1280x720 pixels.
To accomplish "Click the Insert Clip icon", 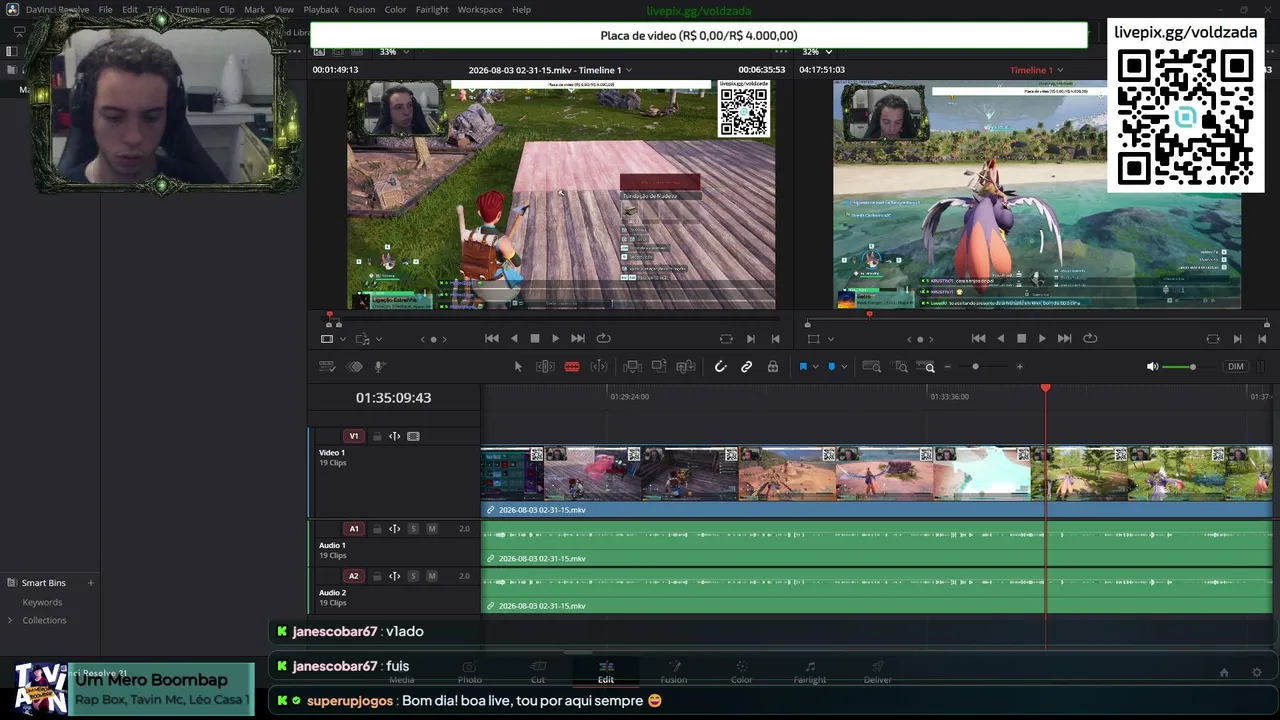I will tap(632, 367).
